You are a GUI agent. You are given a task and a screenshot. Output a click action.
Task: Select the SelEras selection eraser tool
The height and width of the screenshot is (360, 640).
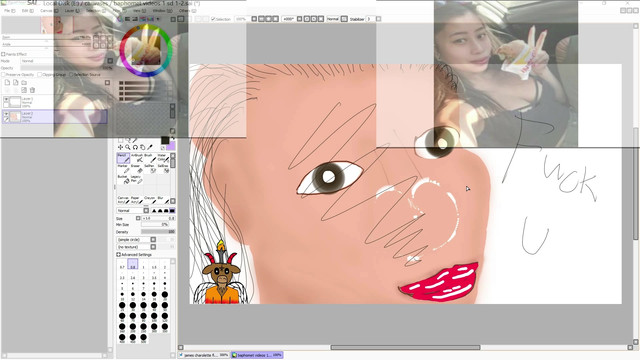[x=163, y=169]
